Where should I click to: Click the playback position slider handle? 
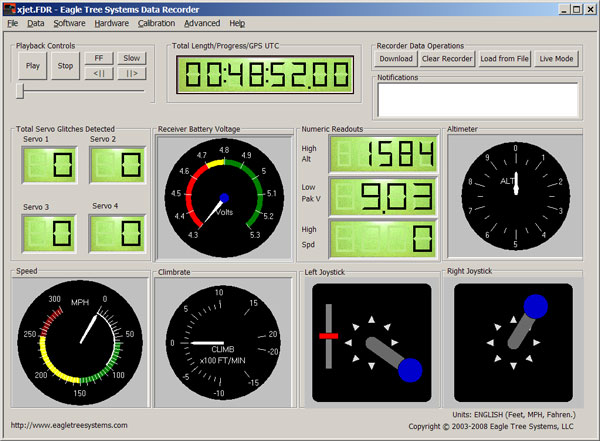pyautogui.click(x=20, y=92)
